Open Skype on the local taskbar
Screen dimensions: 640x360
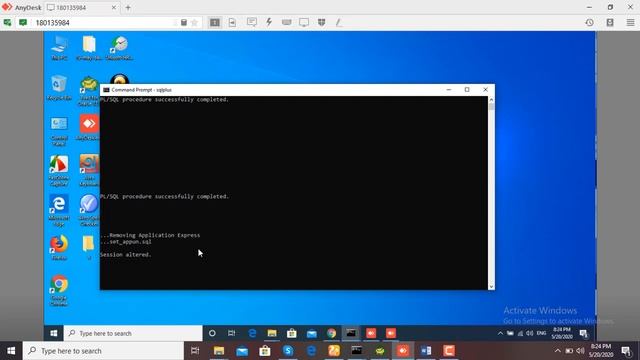pos(288,351)
